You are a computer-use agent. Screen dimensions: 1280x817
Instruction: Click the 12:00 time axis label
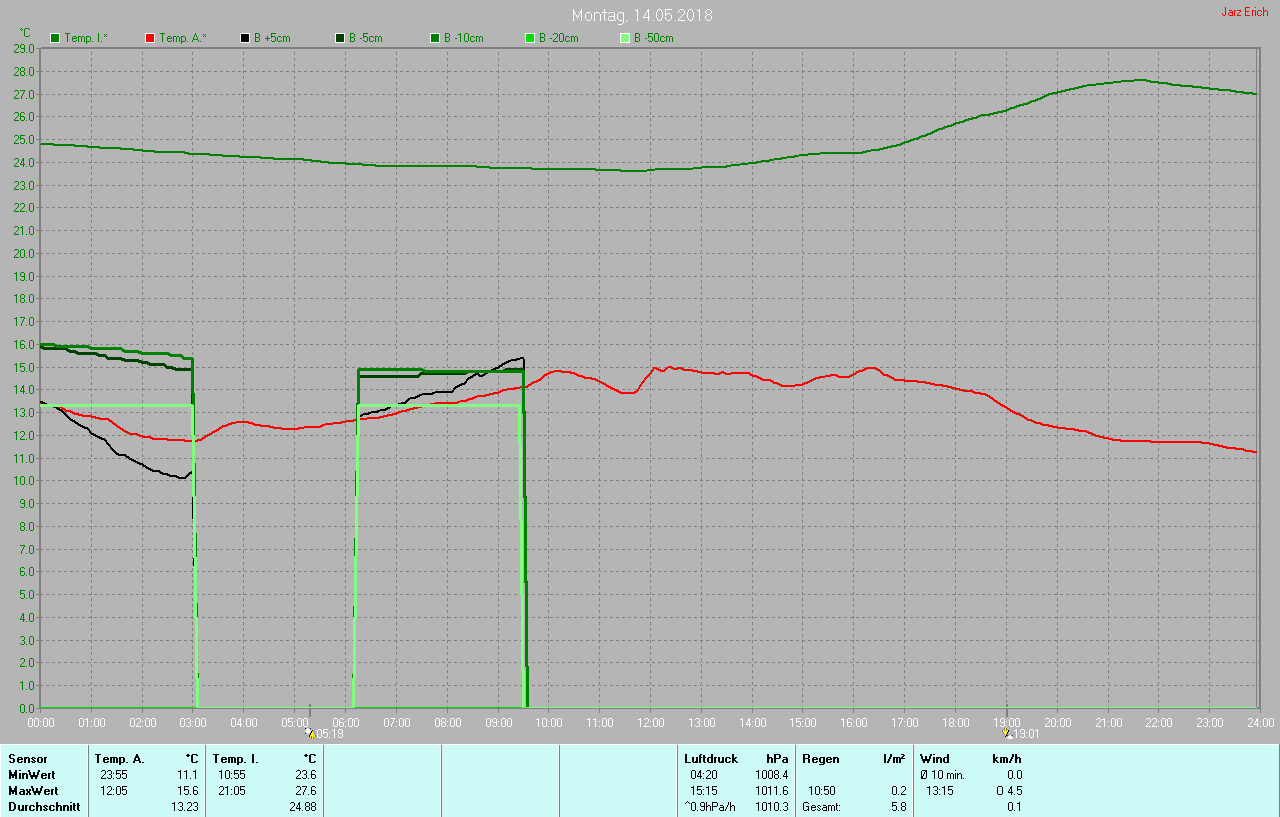[651, 722]
